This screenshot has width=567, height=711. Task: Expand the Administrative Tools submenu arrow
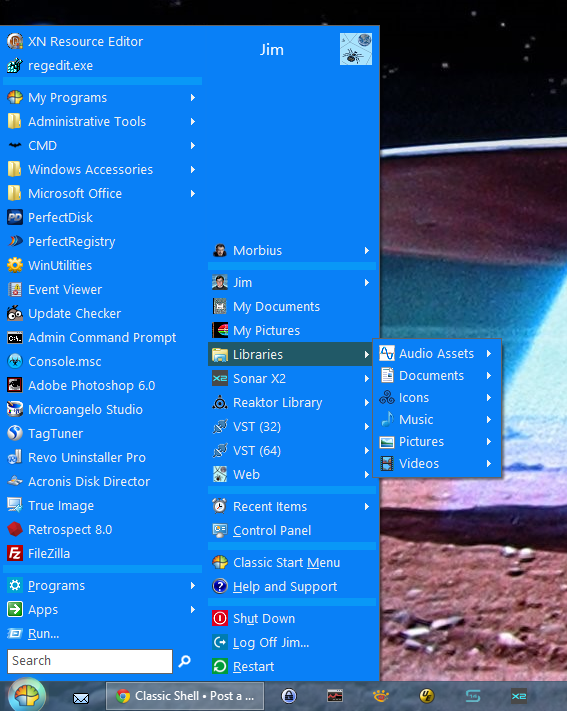(x=193, y=122)
